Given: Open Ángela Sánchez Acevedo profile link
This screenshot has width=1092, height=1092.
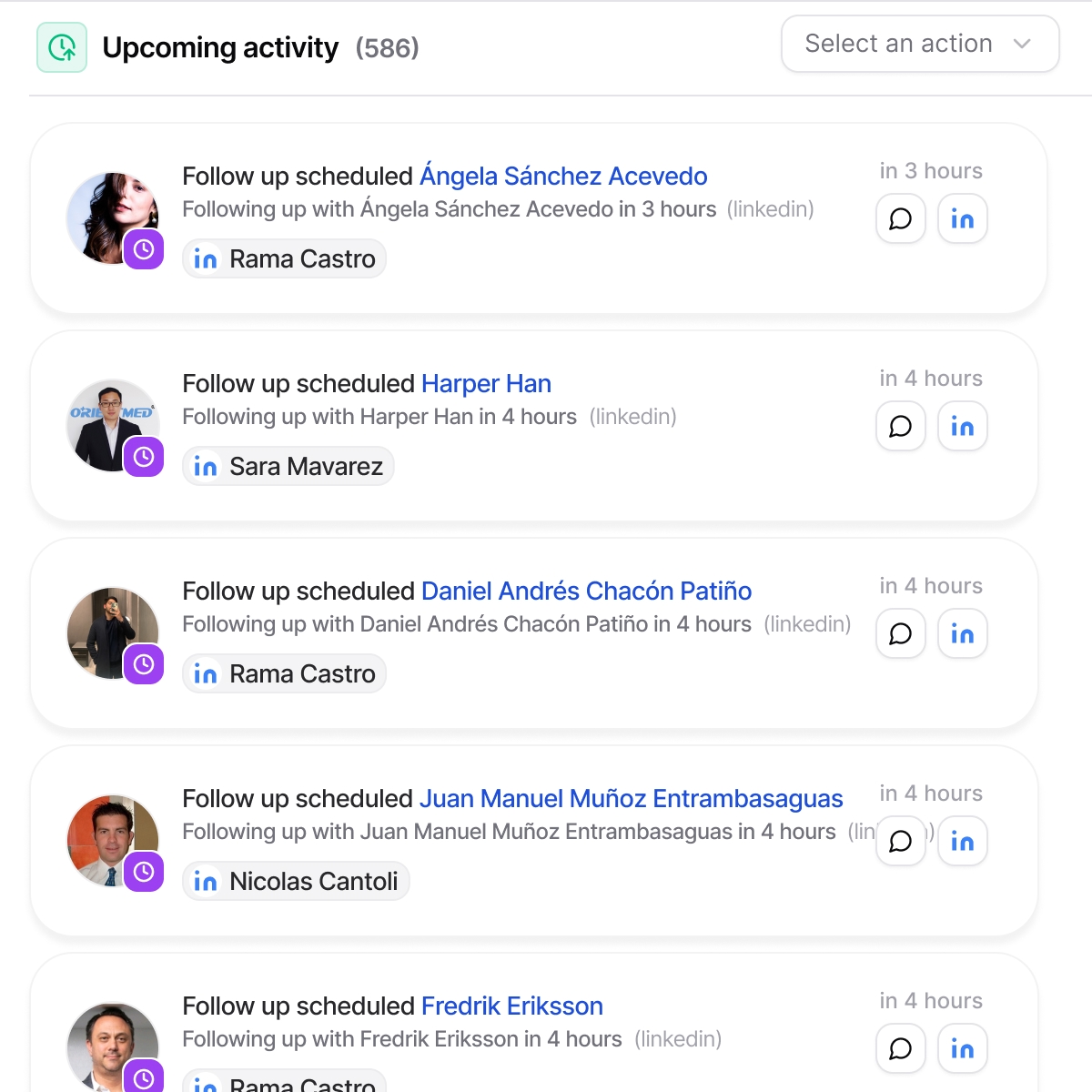Looking at the screenshot, I should [563, 176].
